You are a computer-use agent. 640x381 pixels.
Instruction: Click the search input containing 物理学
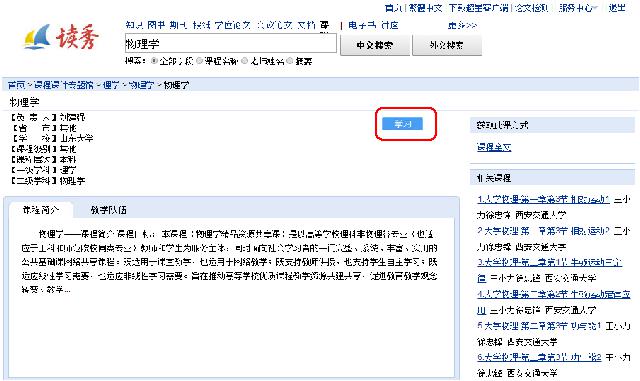click(x=231, y=44)
